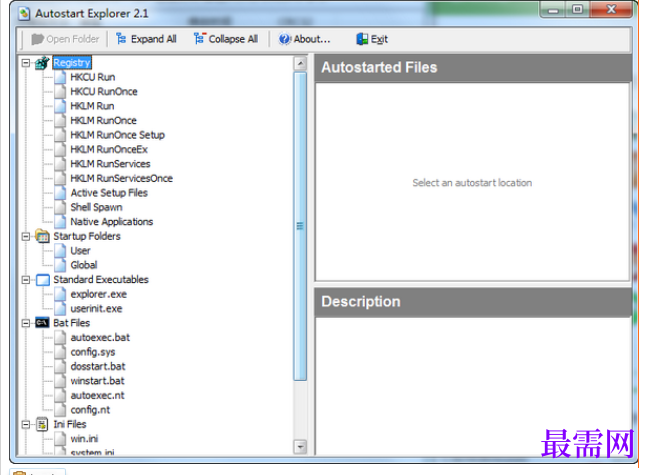Screen dimensions: 653x475
Task: Click the Native Applications document icon
Action: click(60, 222)
